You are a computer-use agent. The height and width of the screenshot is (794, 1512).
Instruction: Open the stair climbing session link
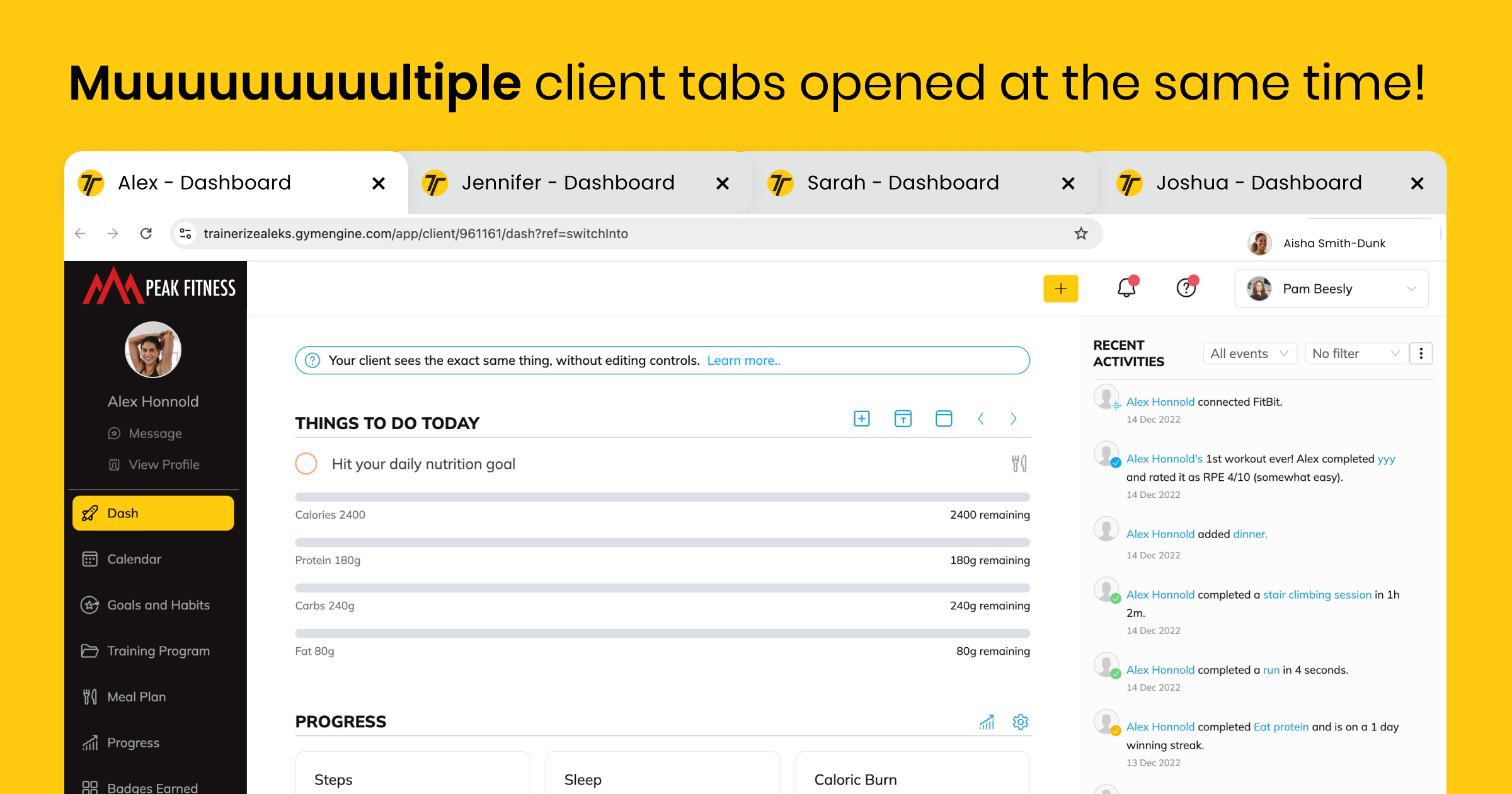(x=1317, y=594)
